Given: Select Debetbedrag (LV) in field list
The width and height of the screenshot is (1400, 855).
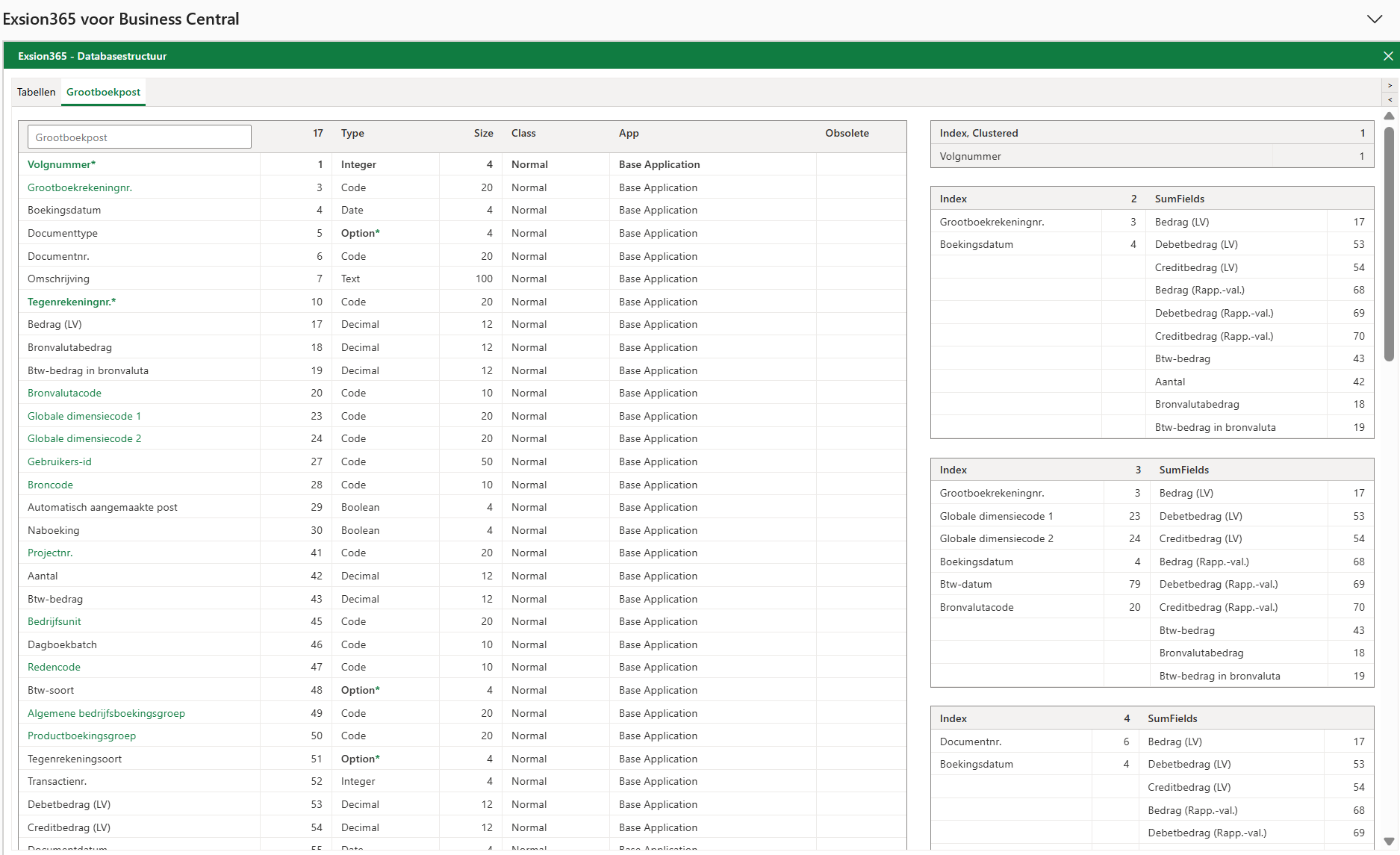Looking at the screenshot, I should click(x=69, y=804).
